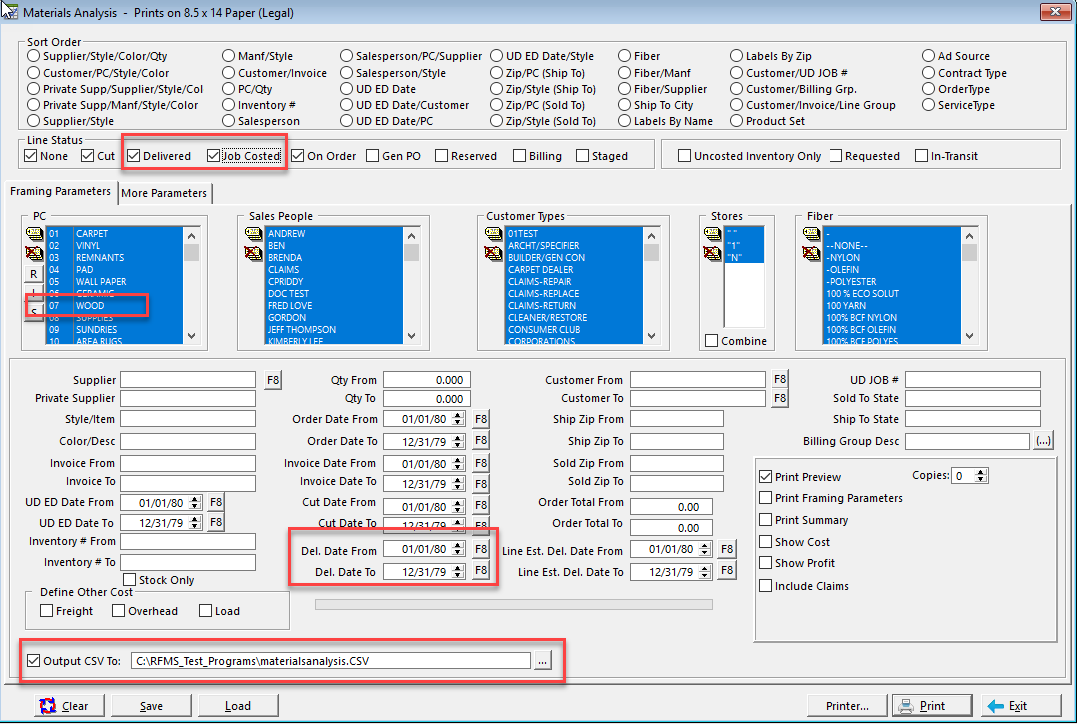Select Manf/Style sort order
Viewport: 1077px width, 724px height.
(x=258, y=56)
